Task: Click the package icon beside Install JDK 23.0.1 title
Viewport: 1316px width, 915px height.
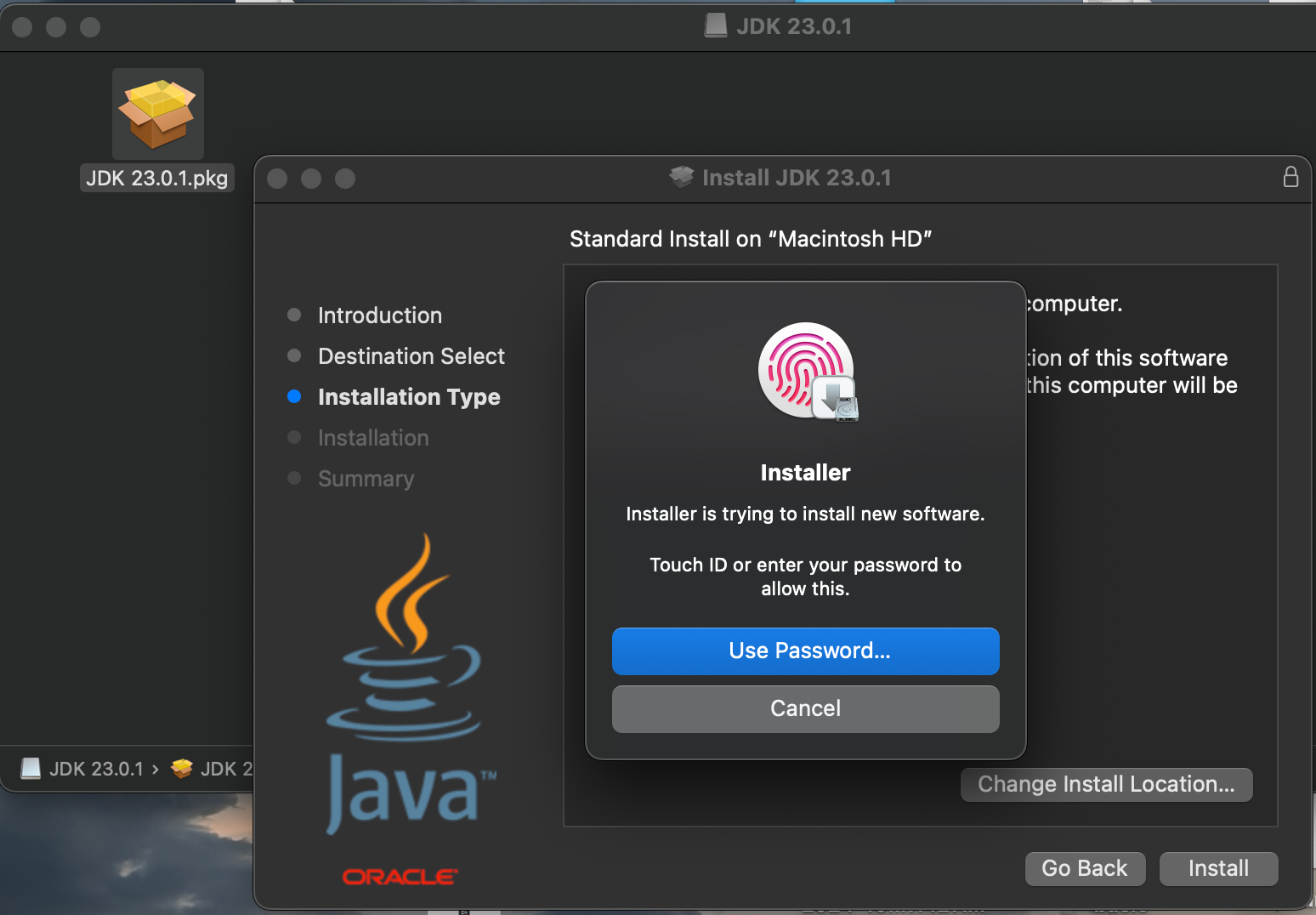Action: point(682,177)
